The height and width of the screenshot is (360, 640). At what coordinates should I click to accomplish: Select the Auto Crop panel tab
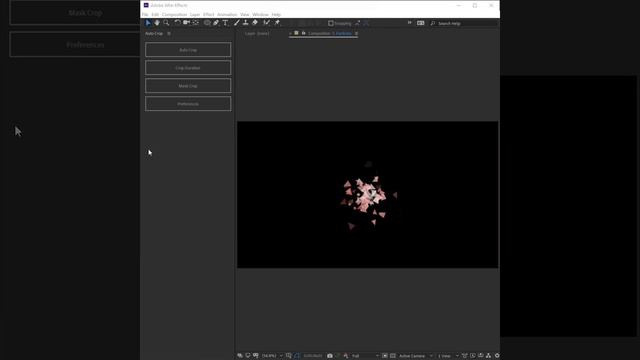[x=154, y=33]
